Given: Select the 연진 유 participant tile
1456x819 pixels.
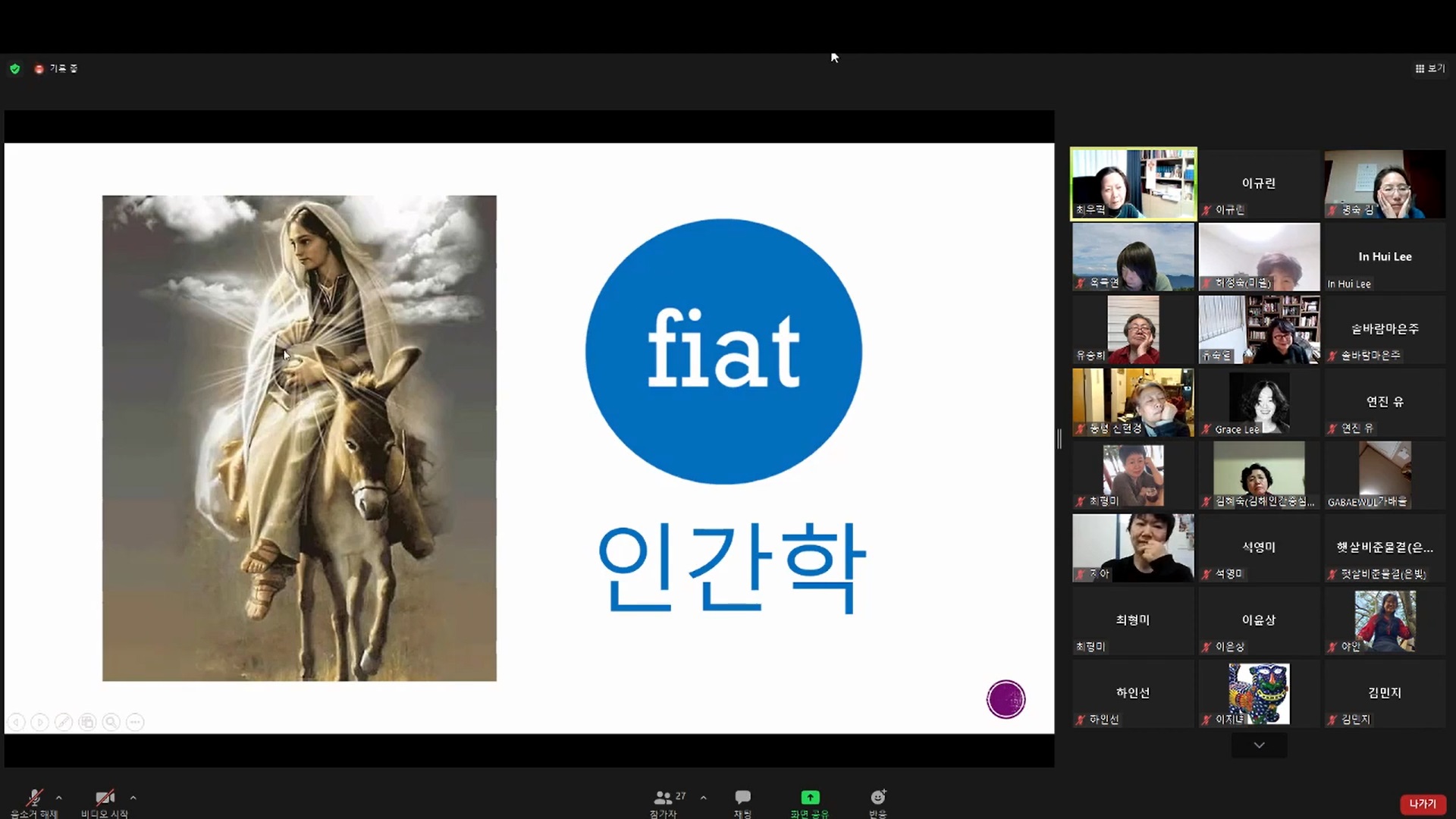Looking at the screenshot, I should 1385,403.
